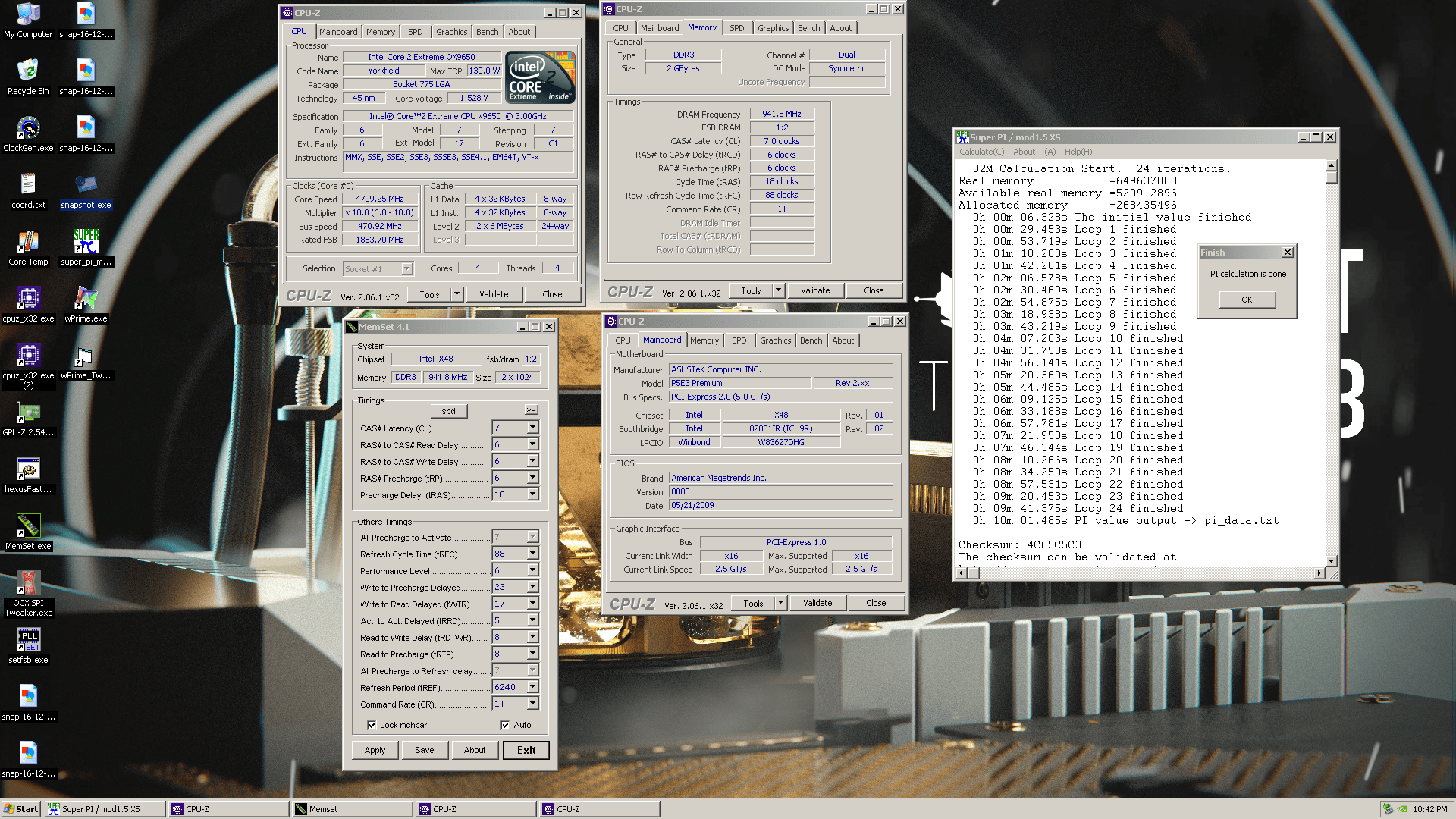Open the Precharge Delay (tRAS) dropdown

[x=532, y=494]
